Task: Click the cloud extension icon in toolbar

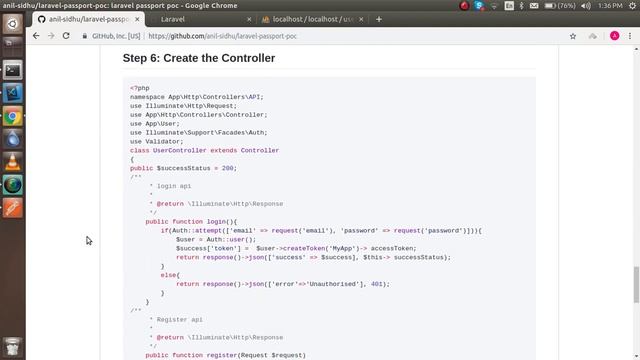Action: point(593,36)
